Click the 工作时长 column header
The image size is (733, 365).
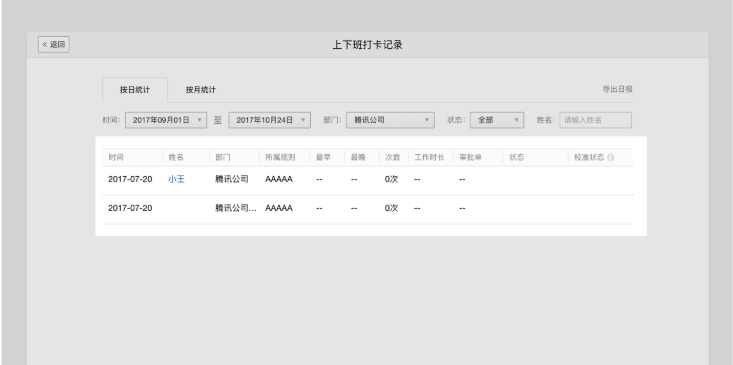[x=429, y=157]
